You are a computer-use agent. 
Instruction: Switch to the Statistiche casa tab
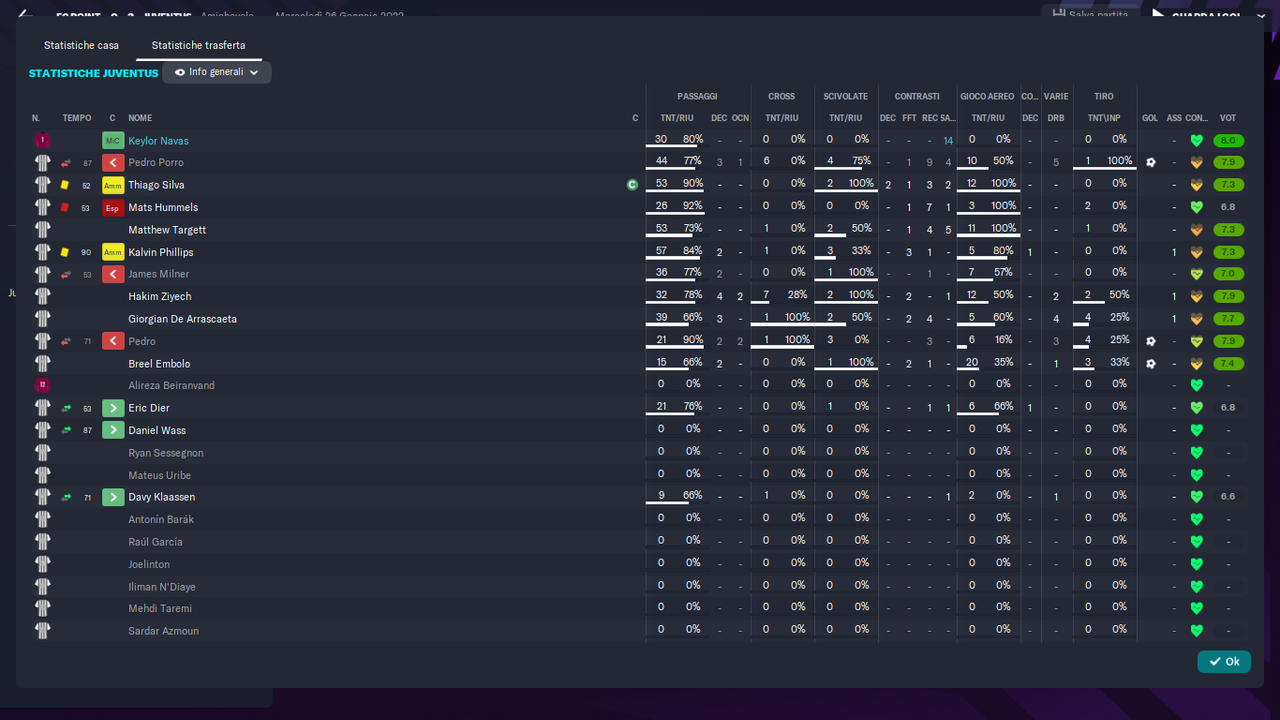(81, 45)
